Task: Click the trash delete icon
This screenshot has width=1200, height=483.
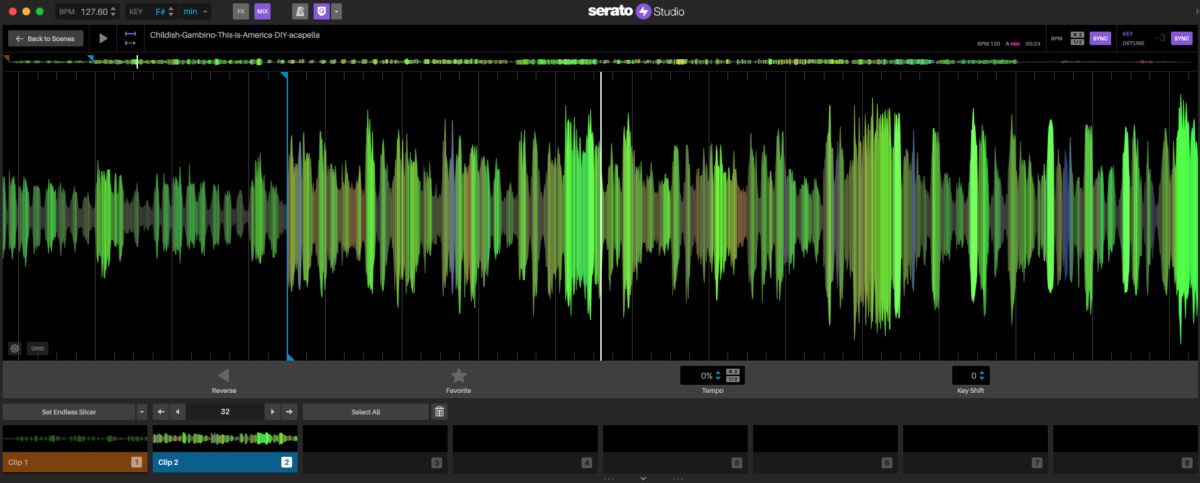Action: (440, 412)
